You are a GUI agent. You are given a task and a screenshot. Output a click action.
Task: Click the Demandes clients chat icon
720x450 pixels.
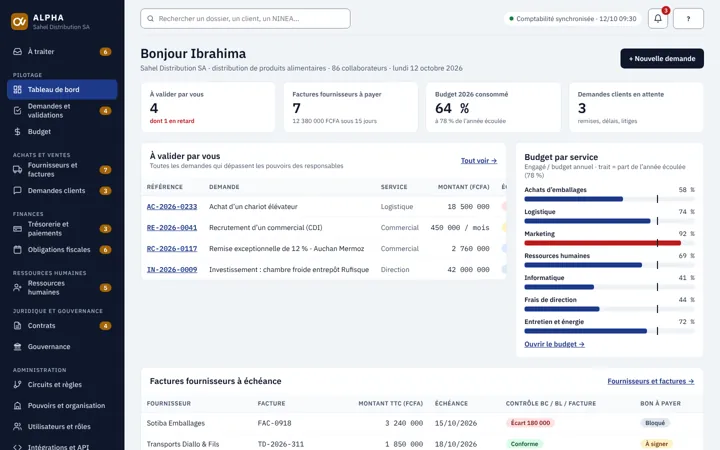[x=17, y=191]
